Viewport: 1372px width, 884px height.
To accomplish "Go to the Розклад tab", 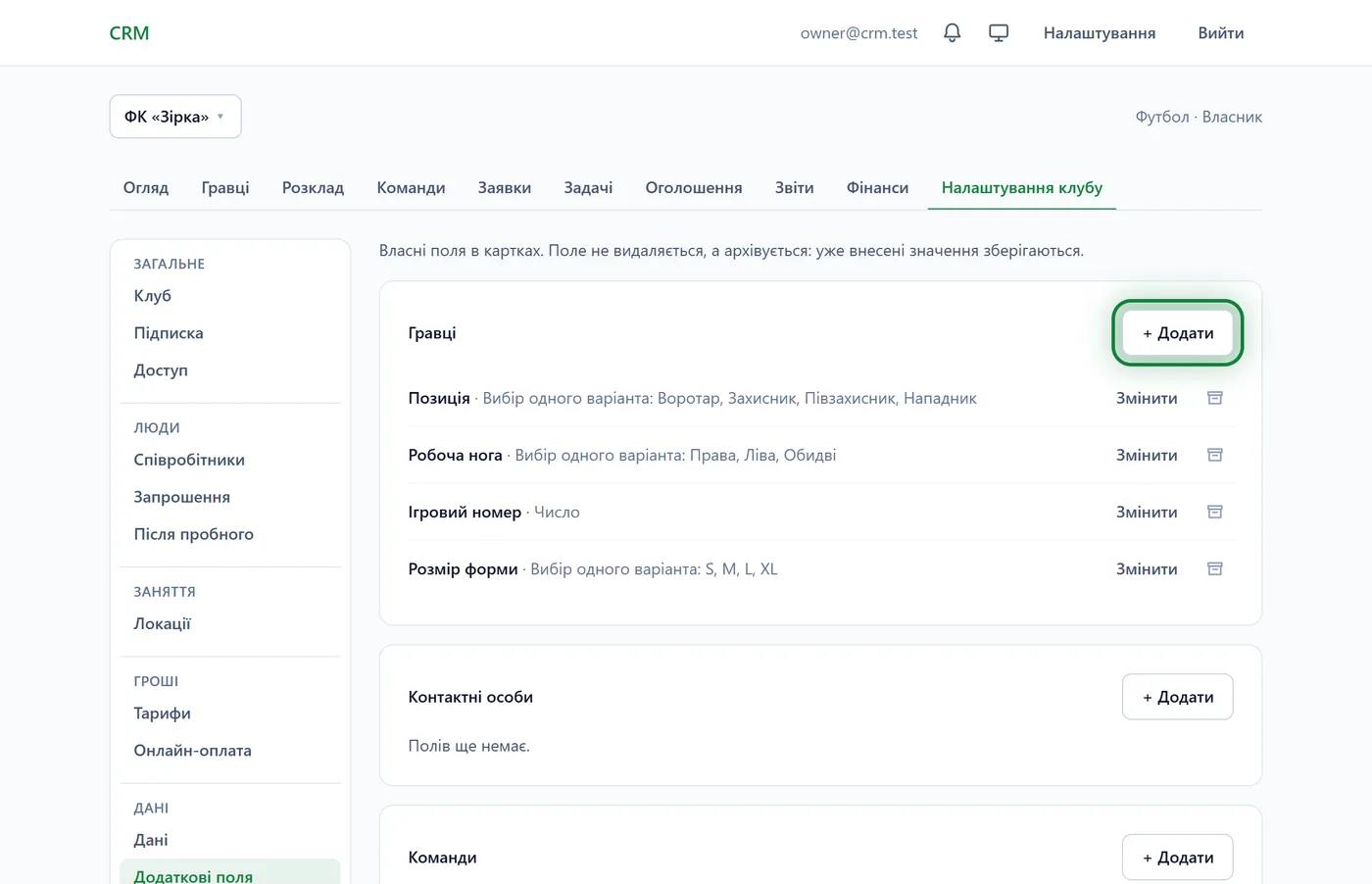I will point(313,187).
